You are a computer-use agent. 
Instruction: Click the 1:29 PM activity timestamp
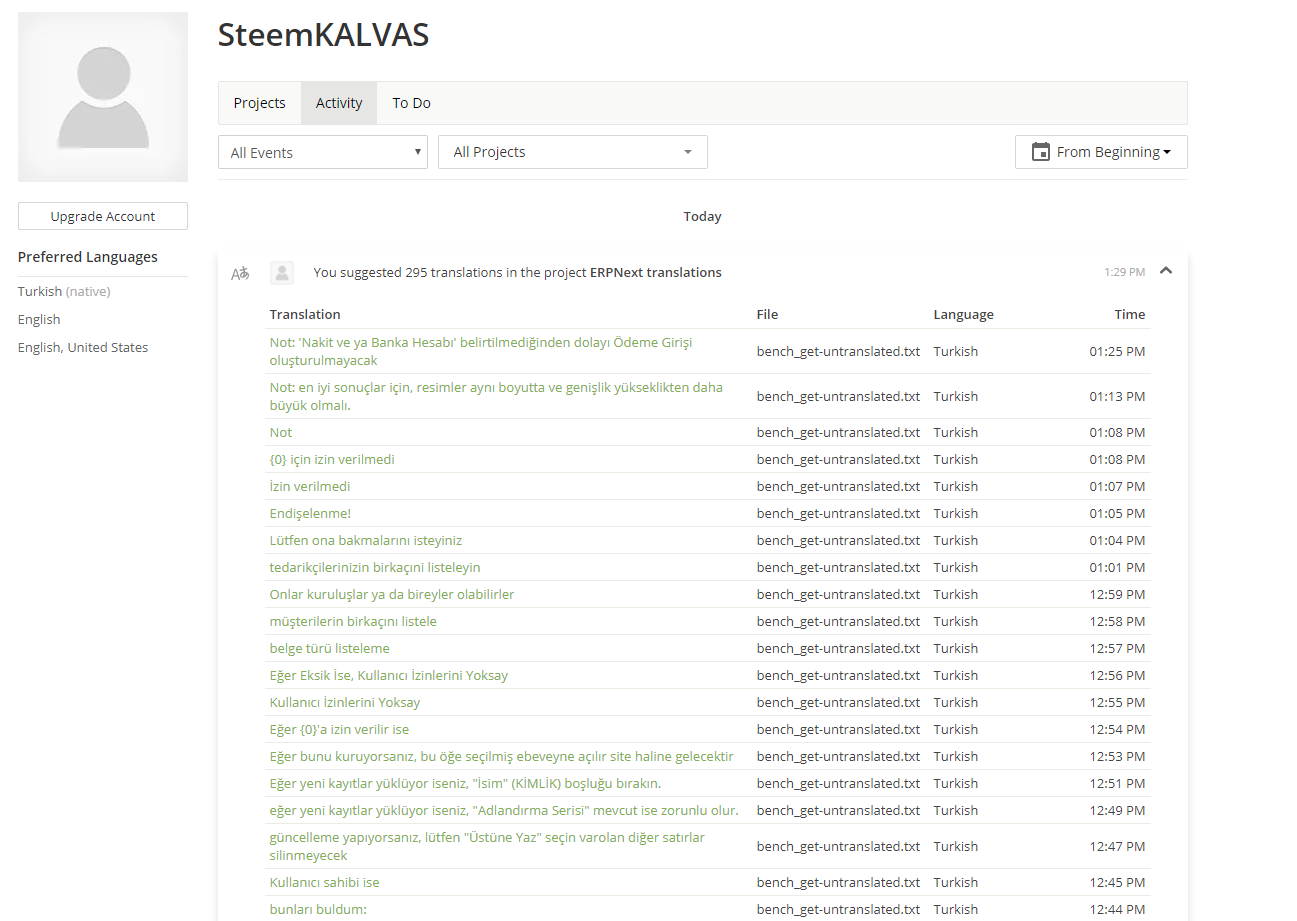1125,272
